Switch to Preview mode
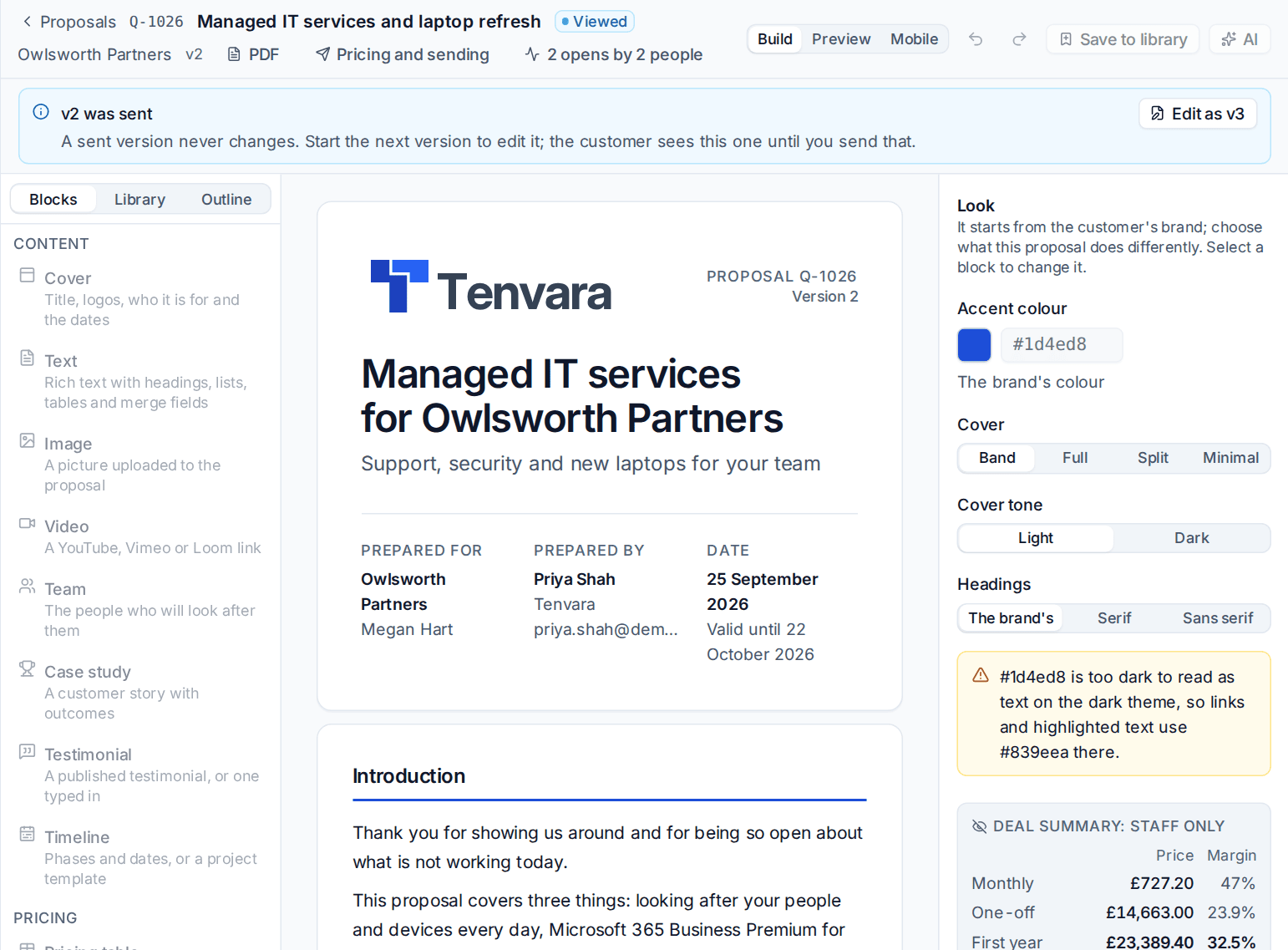1288x950 pixels. [841, 39]
